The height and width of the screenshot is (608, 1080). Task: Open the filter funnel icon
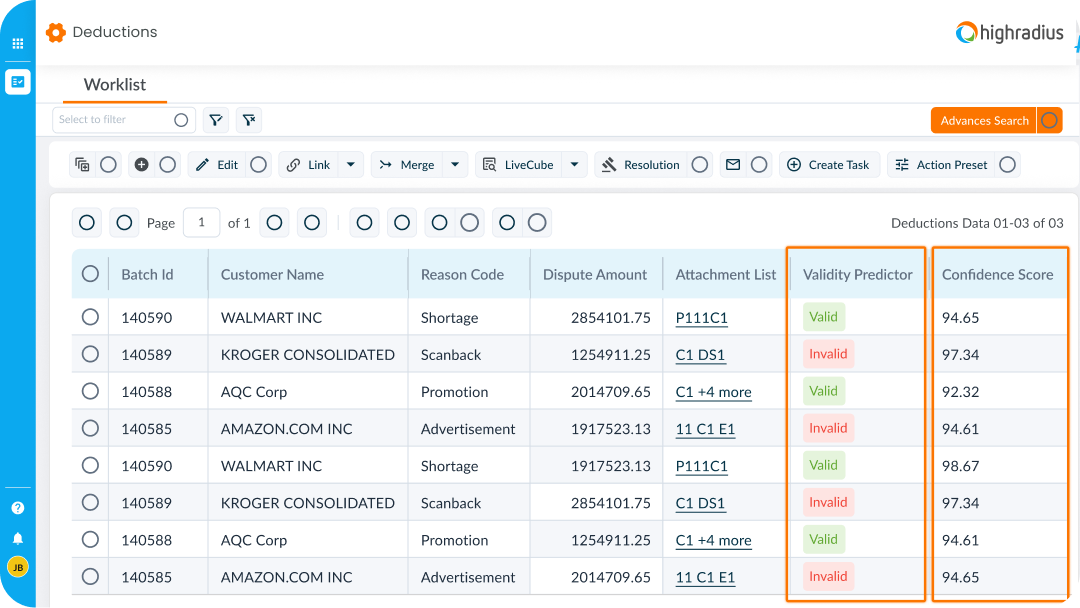click(x=214, y=119)
